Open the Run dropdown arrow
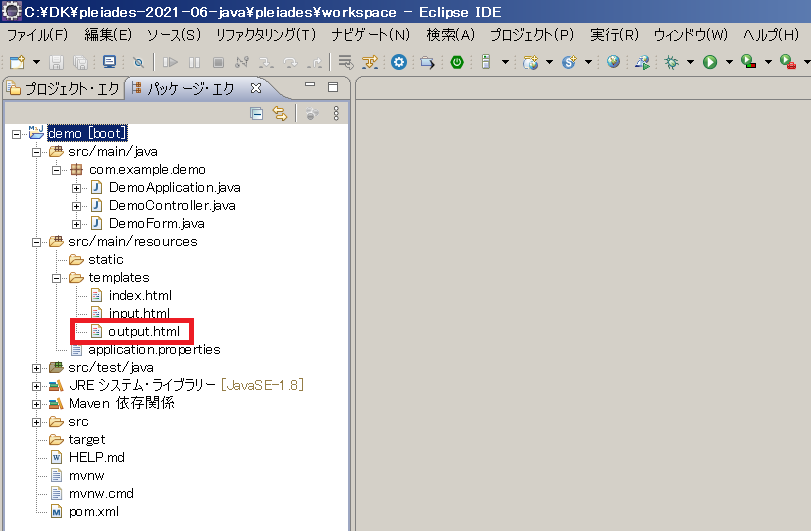The image size is (811, 531). [x=729, y=63]
